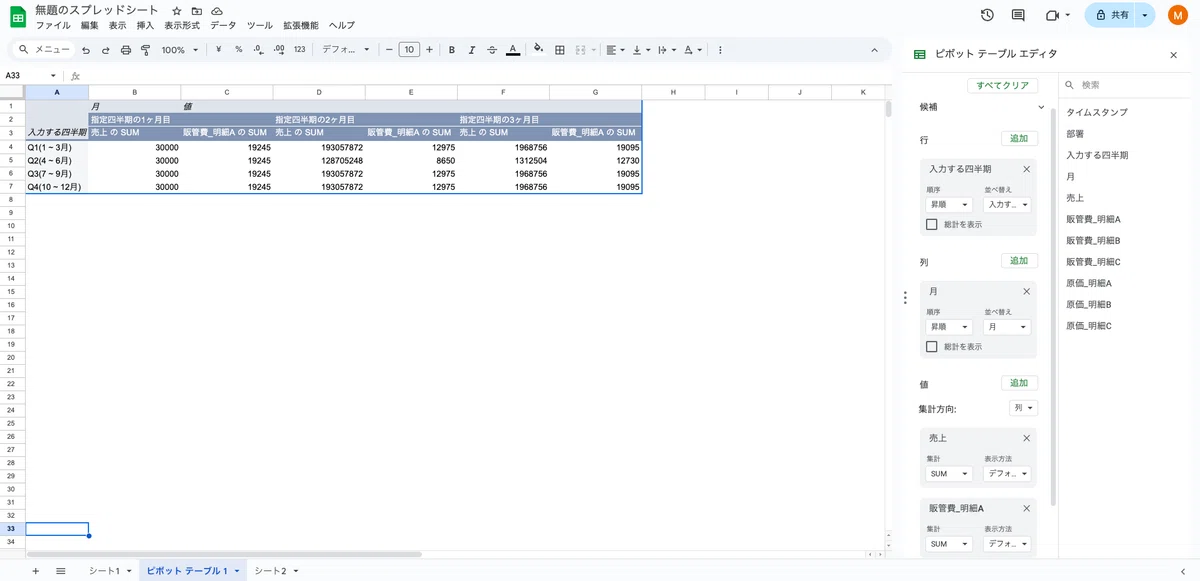Decrease decimal places
The width and height of the screenshot is (1200, 581).
(258, 49)
